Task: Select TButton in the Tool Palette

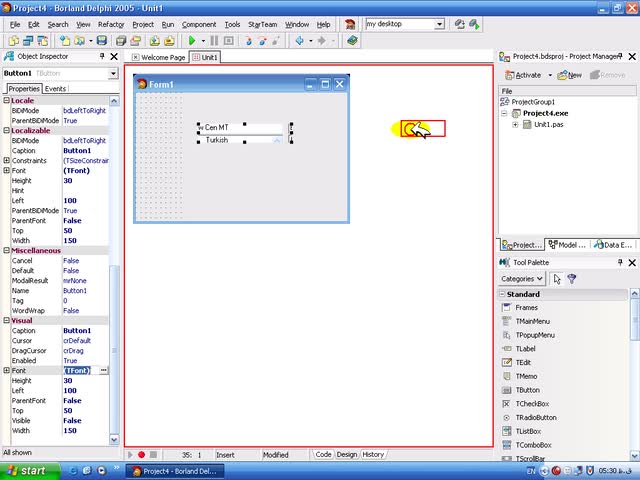Action: click(x=527, y=390)
